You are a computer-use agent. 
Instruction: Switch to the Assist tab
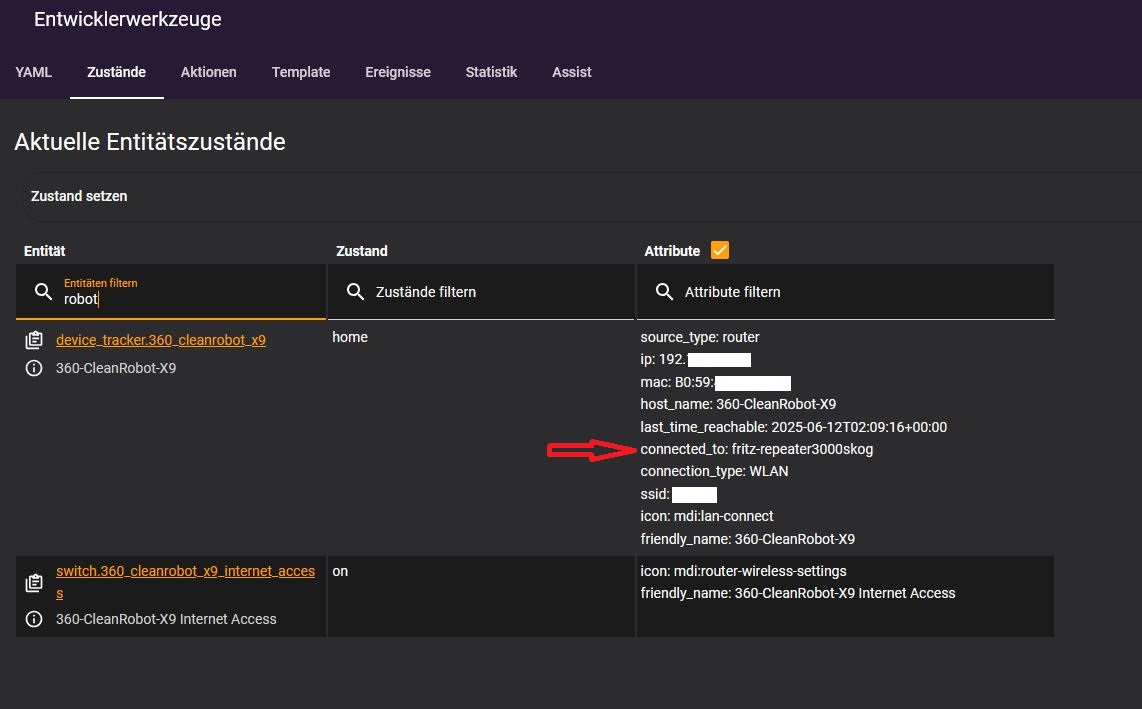(x=572, y=72)
